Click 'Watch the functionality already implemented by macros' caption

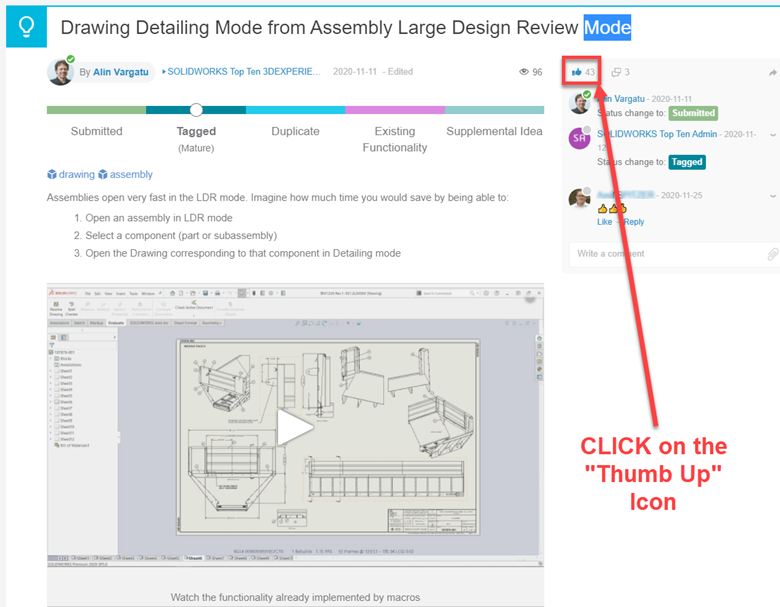tap(295, 597)
